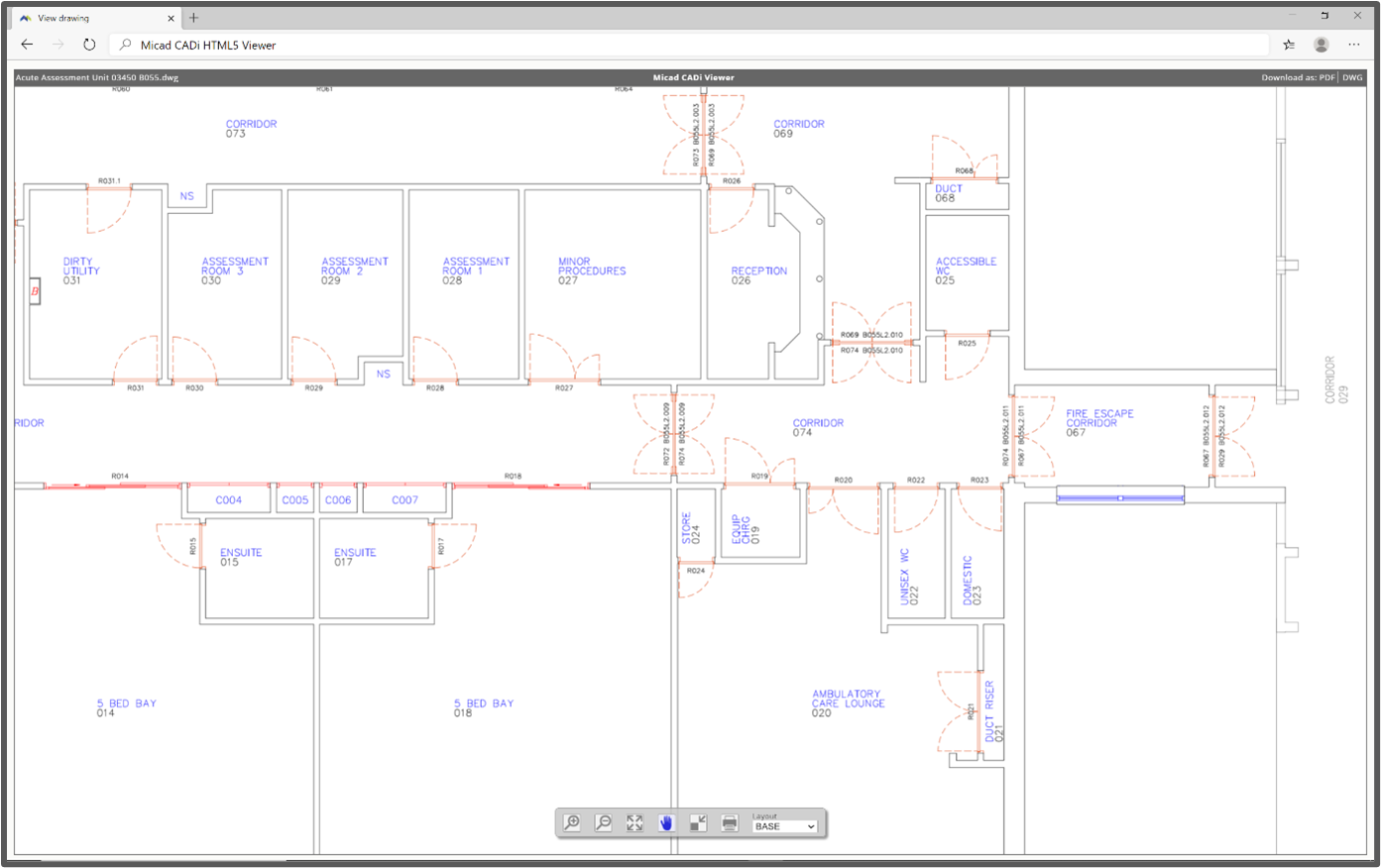Viewport: 1381px width, 868px height.
Task: Click the user profile avatar icon
Action: 1321,44
